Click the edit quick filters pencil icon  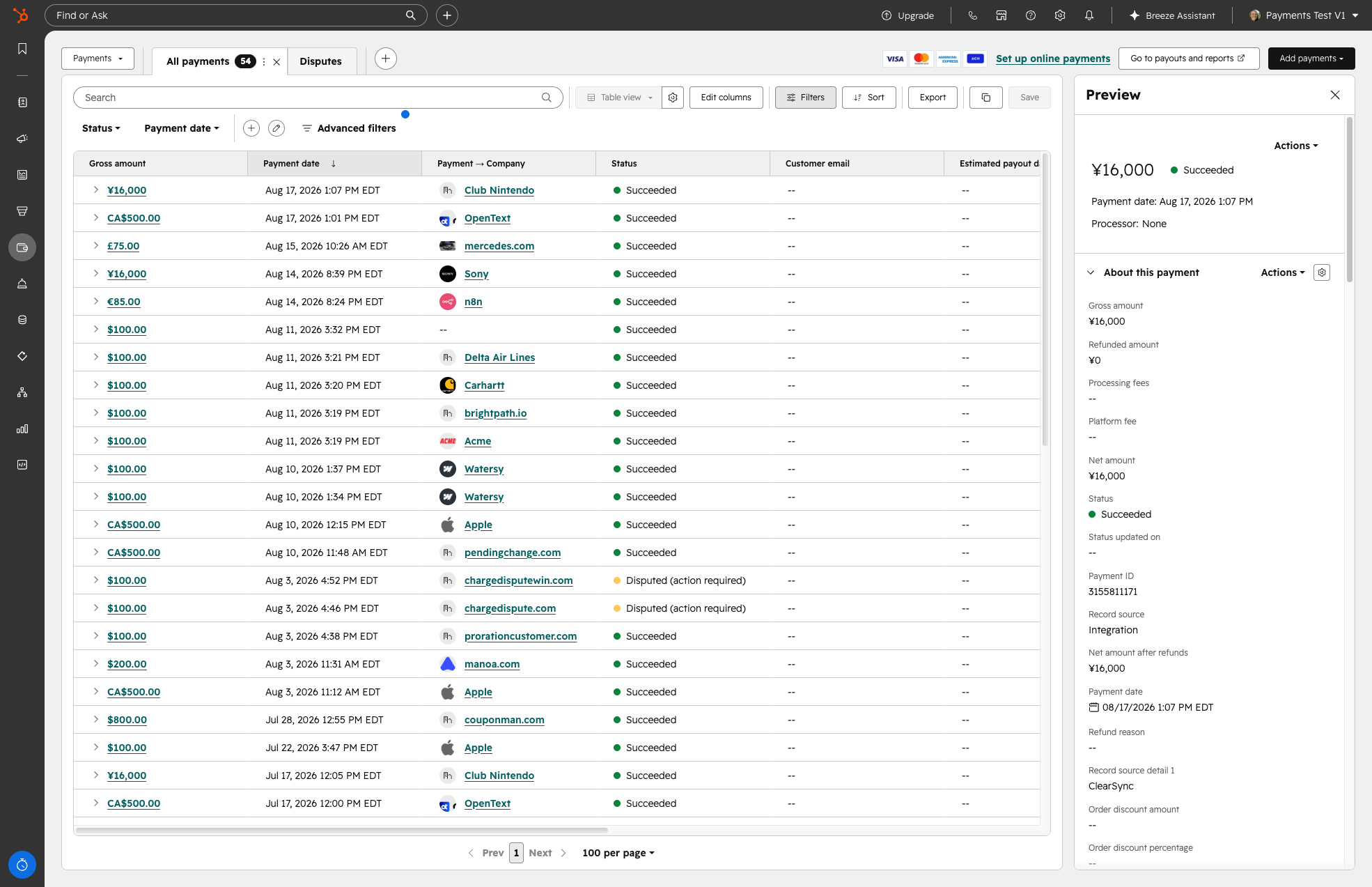276,128
